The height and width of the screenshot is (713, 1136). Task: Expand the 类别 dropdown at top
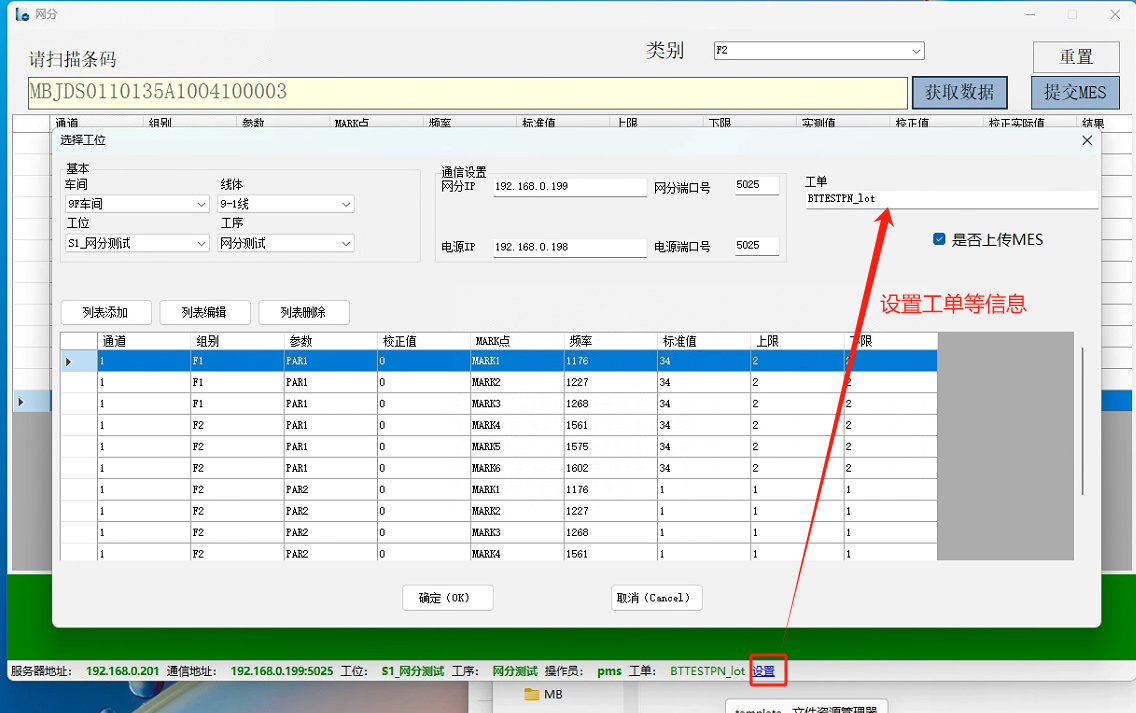coord(915,51)
